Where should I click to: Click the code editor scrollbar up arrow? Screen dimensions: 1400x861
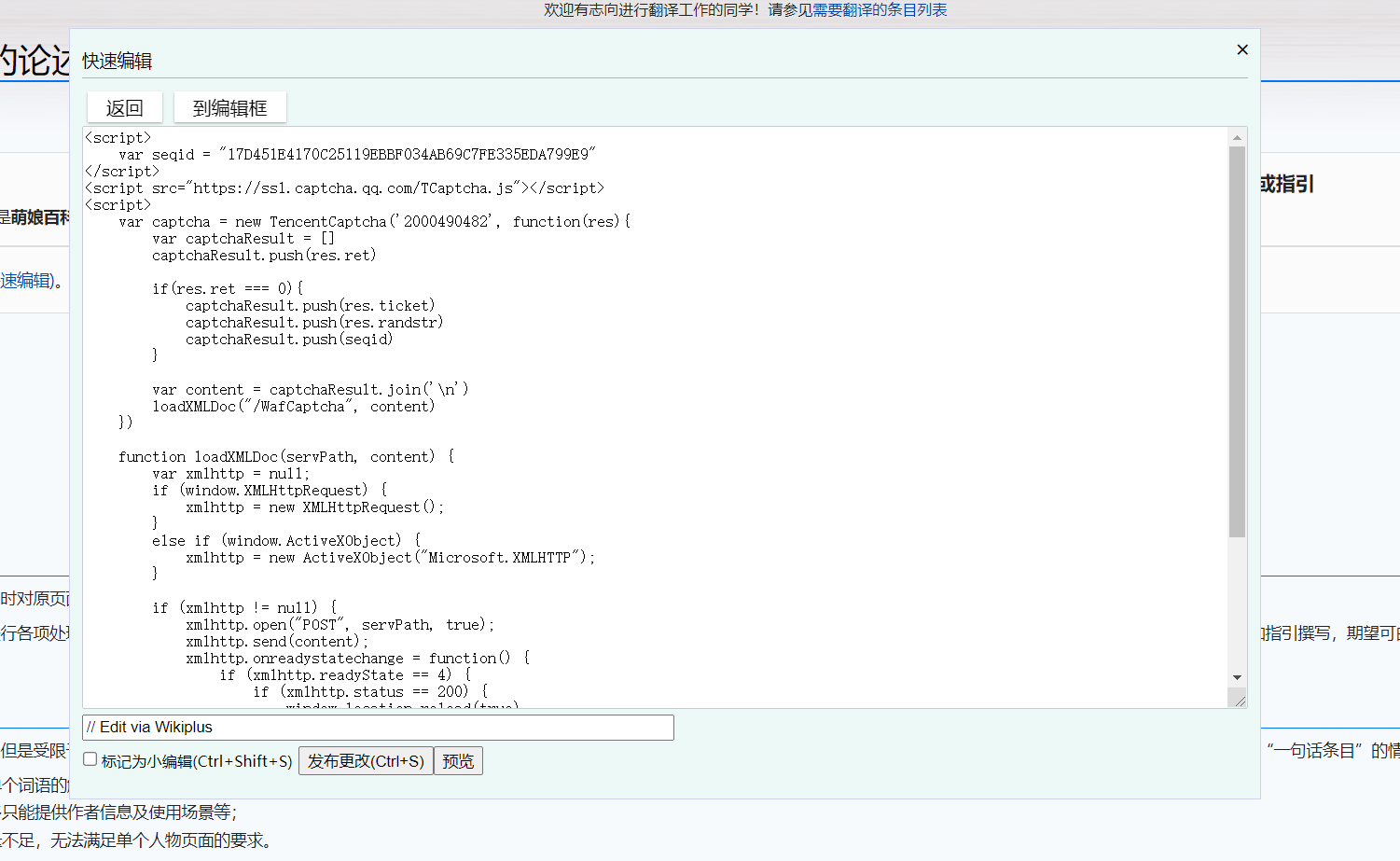coord(1237,137)
